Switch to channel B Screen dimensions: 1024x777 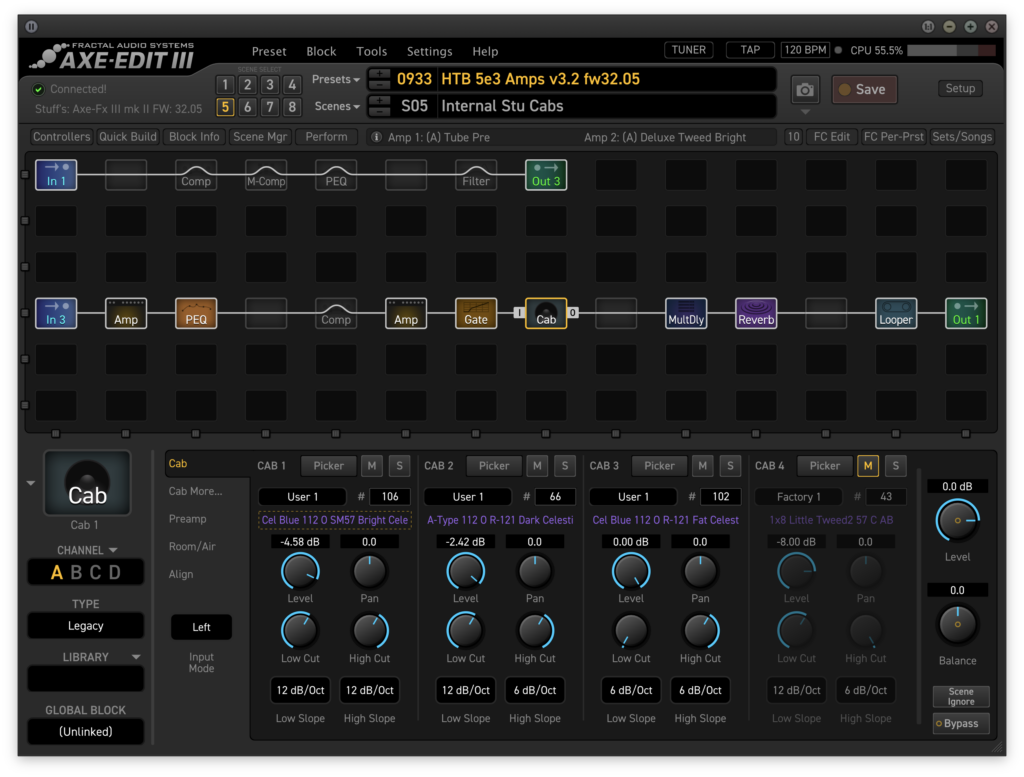76,573
